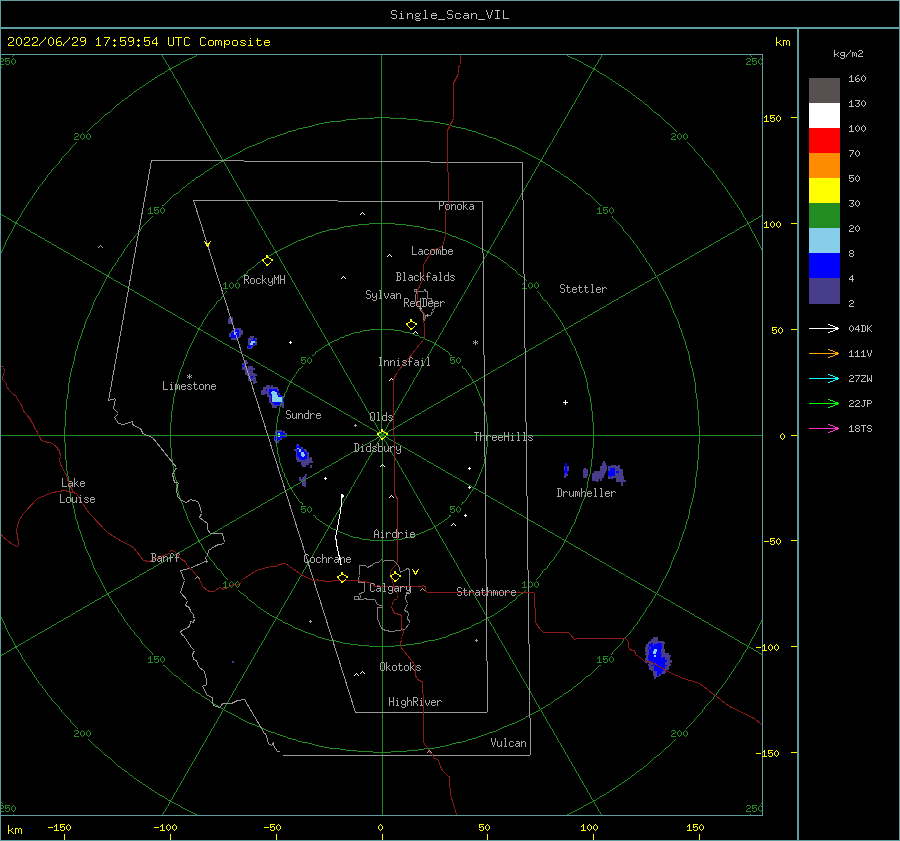The height and width of the screenshot is (841, 900).
Task: Click the orange 111V arrow in legend
Action: pos(824,354)
